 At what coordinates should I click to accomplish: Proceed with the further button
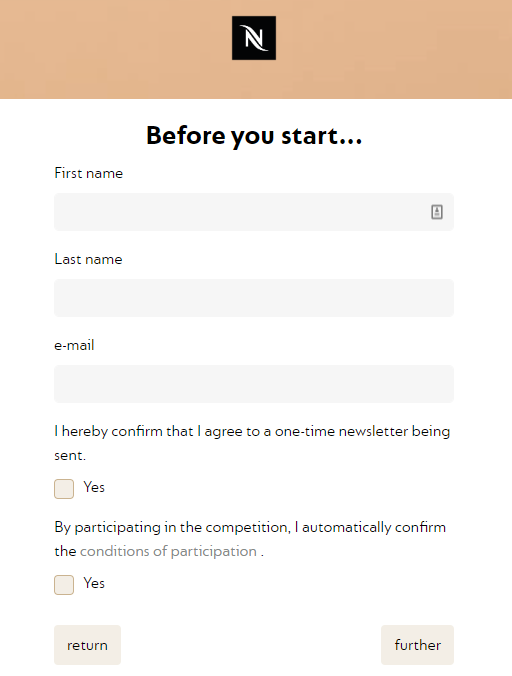pyautogui.click(x=417, y=645)
